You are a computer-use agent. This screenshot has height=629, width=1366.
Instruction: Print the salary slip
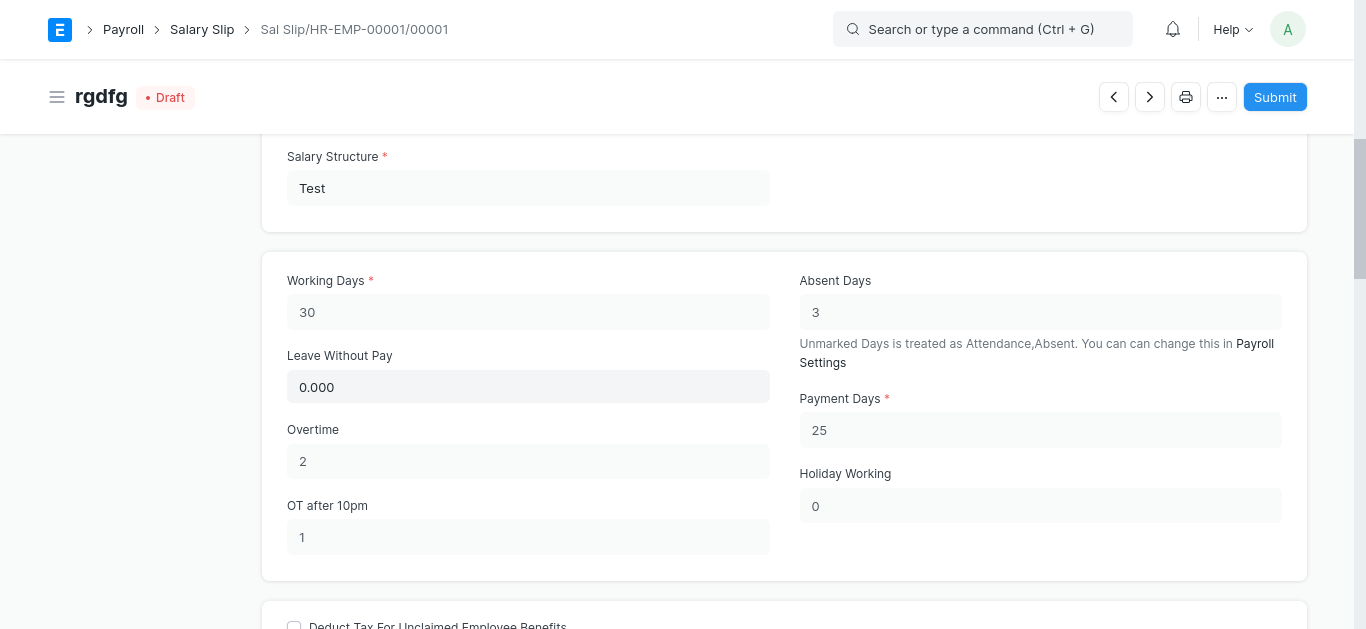click(x=1186, y=97)
